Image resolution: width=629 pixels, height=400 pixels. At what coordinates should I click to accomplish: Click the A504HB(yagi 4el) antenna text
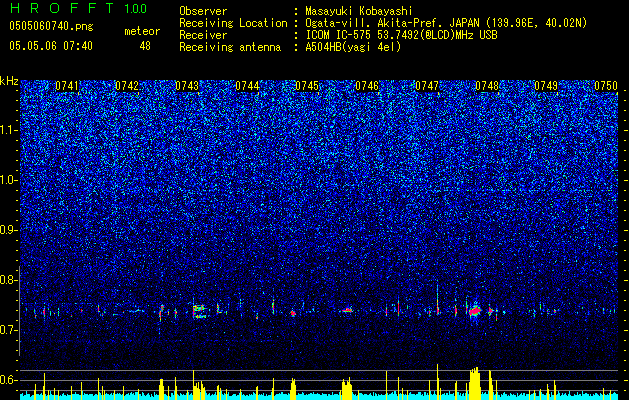[353, 47]
